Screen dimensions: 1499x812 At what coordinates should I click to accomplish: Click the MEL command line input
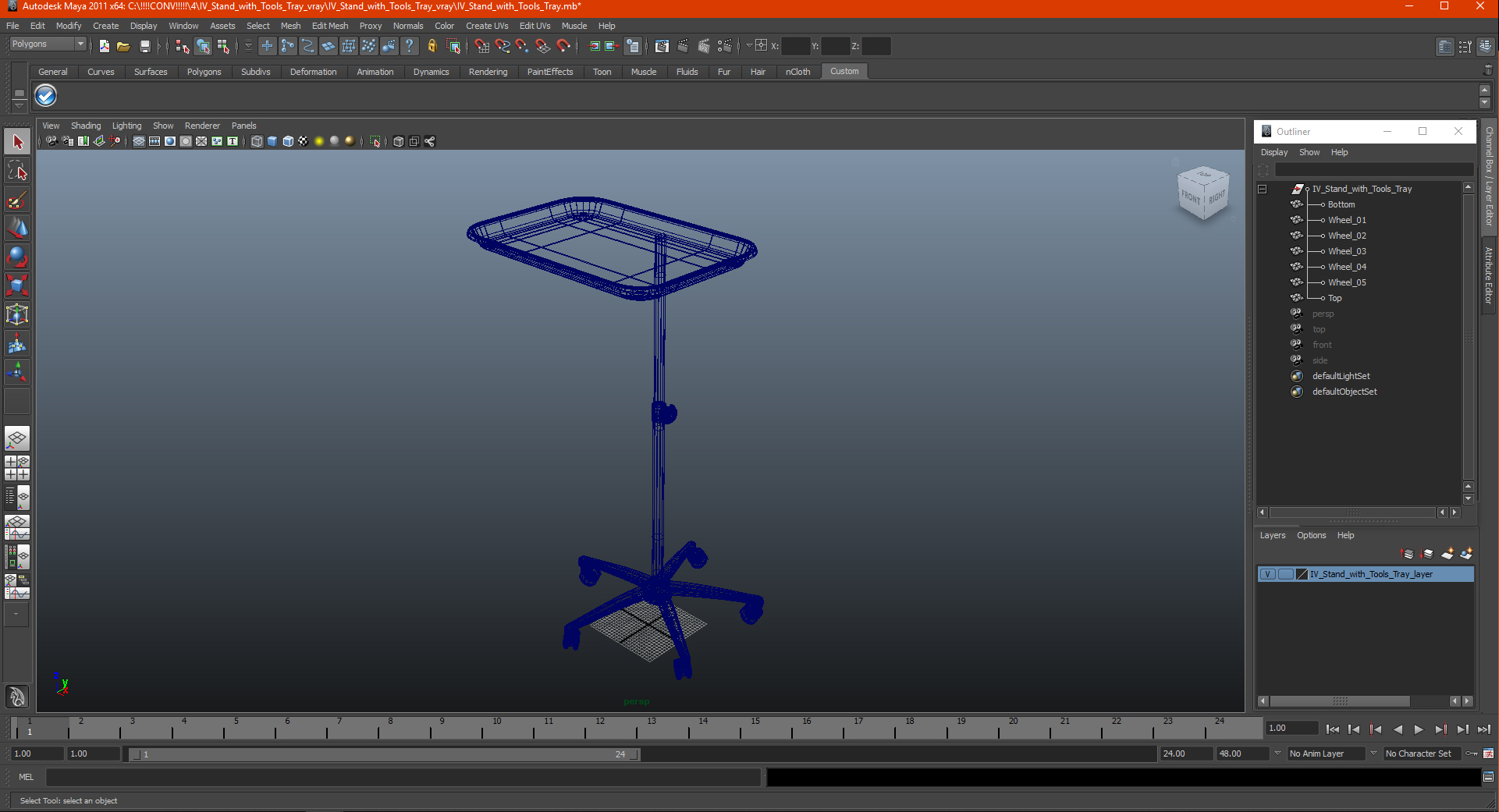tap(403, 777)
